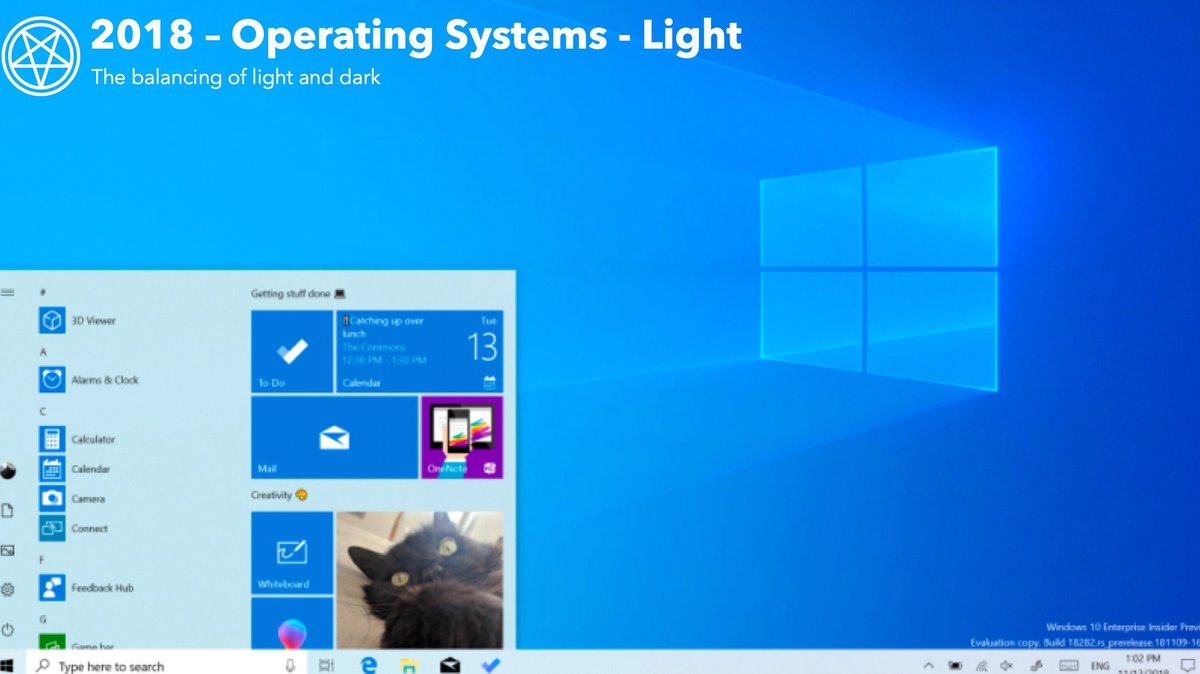Open the cat photo tile
1200x674 pixels.
click(419, 580)
